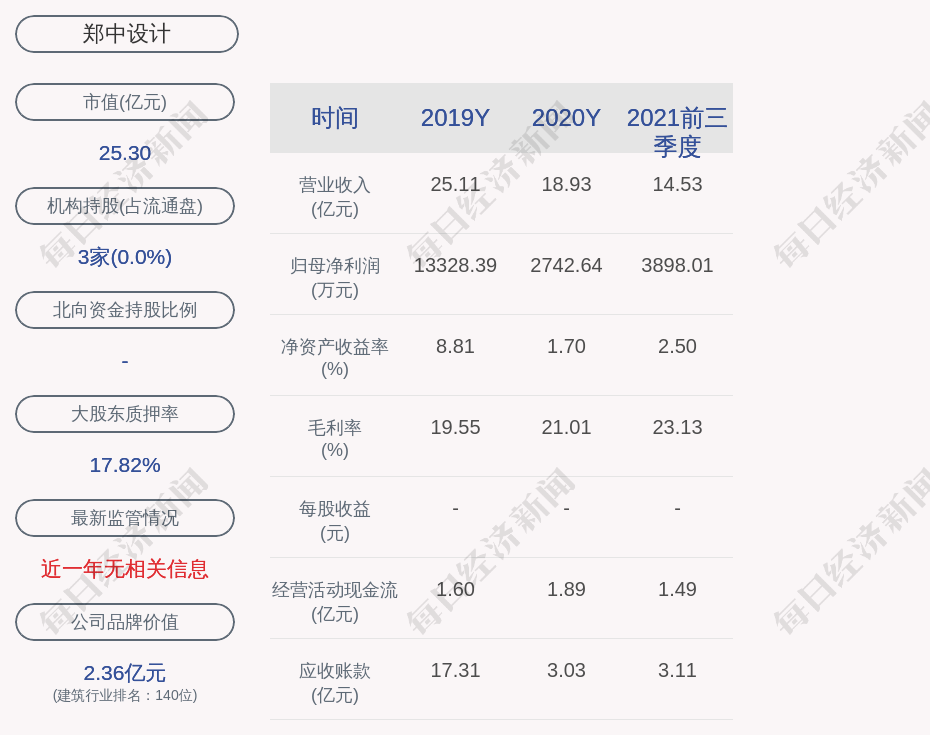The image size is (930, 735).
Task: Click receivables value 17.31
Action: (455, 670)
